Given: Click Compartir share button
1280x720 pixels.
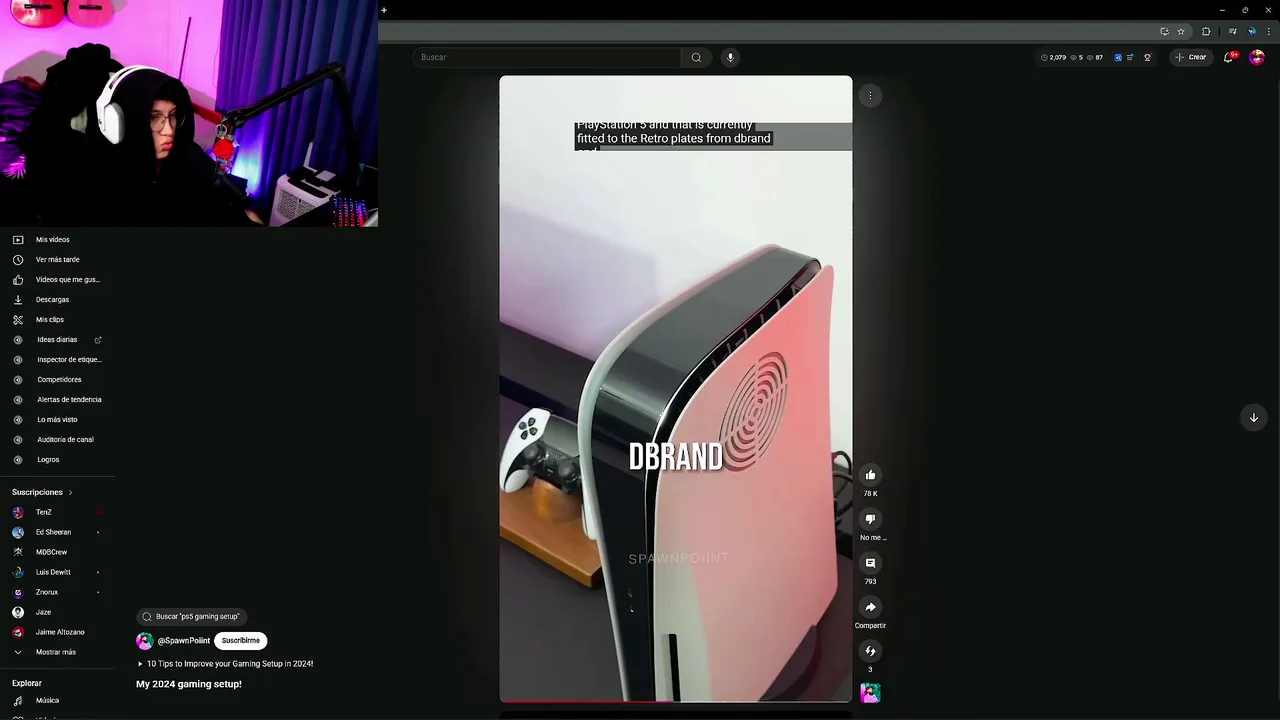Looking at the screenshot, I should (x=870, y=607).
